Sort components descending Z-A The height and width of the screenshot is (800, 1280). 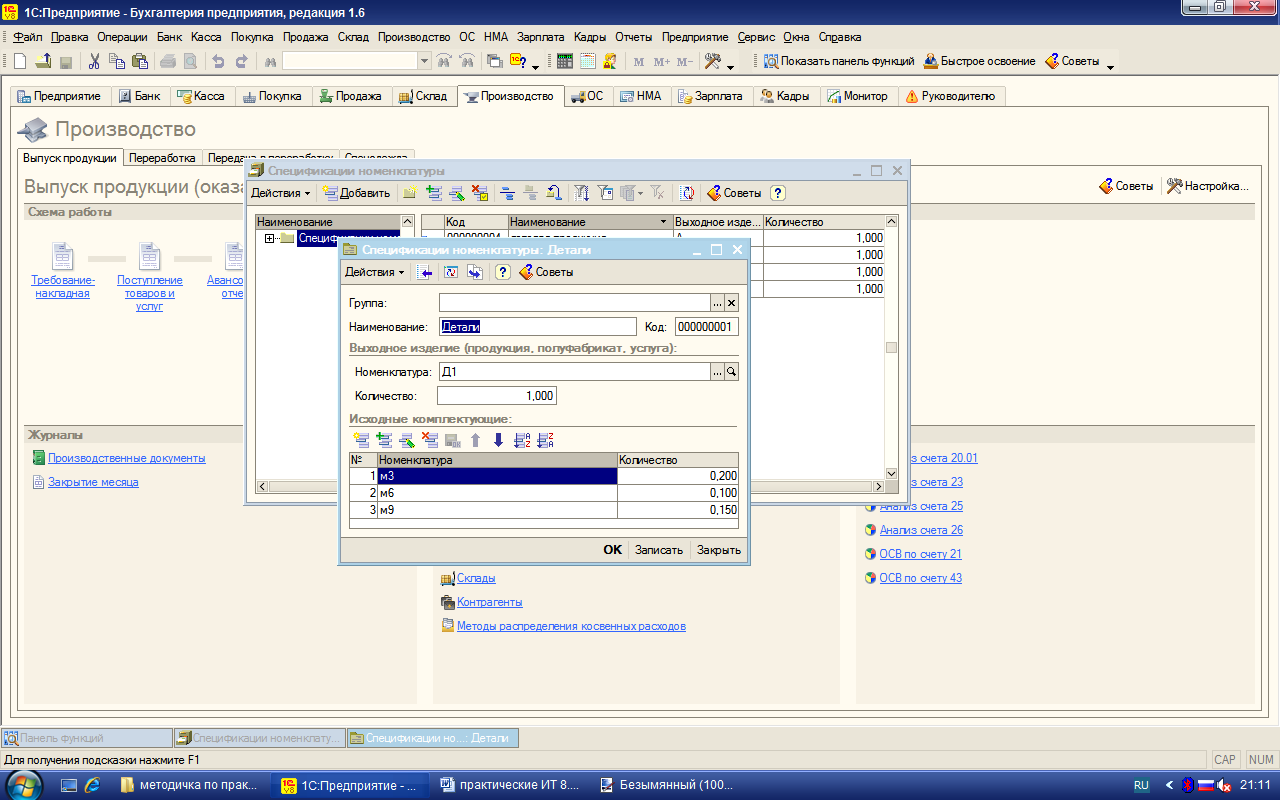[545, 440]
